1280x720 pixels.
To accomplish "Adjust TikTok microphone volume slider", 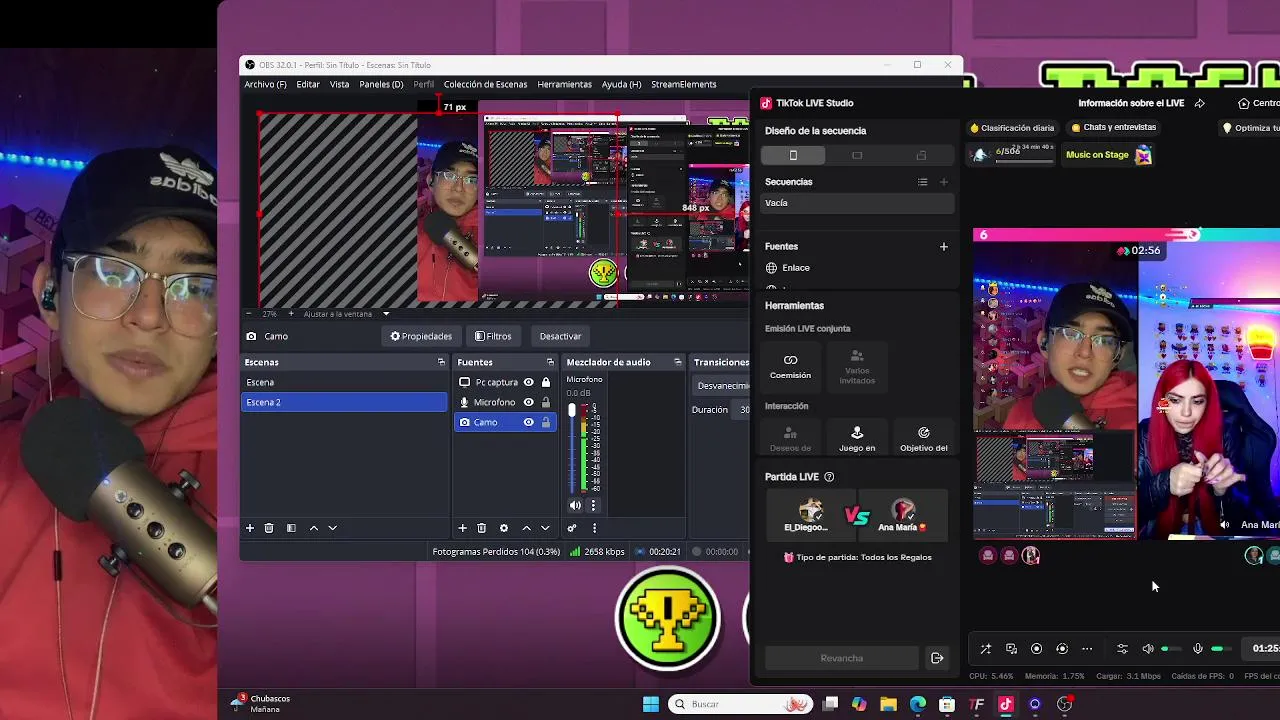I will [x=1221, y=649].
